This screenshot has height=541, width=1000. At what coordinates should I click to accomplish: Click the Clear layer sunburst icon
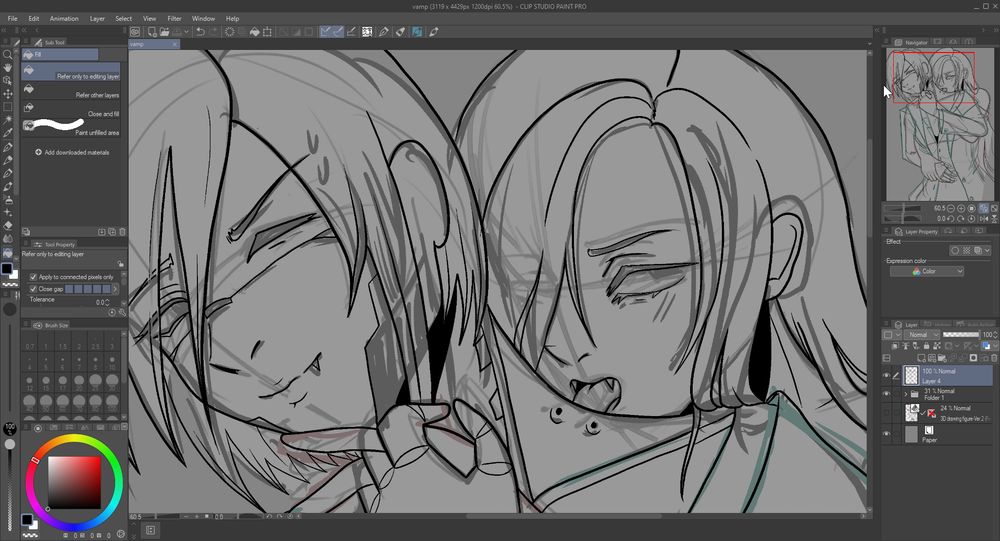coord(230,31)
